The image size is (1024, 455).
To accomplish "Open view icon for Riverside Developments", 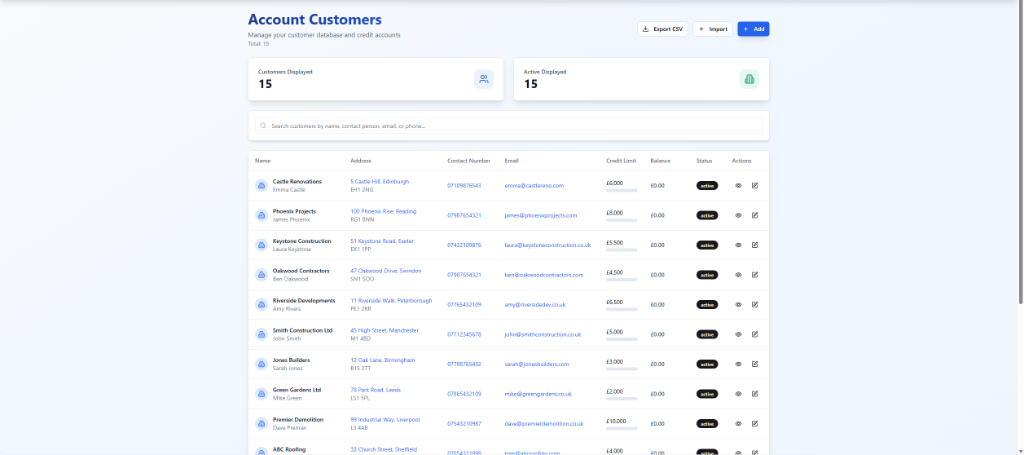I will coord(739,304).
